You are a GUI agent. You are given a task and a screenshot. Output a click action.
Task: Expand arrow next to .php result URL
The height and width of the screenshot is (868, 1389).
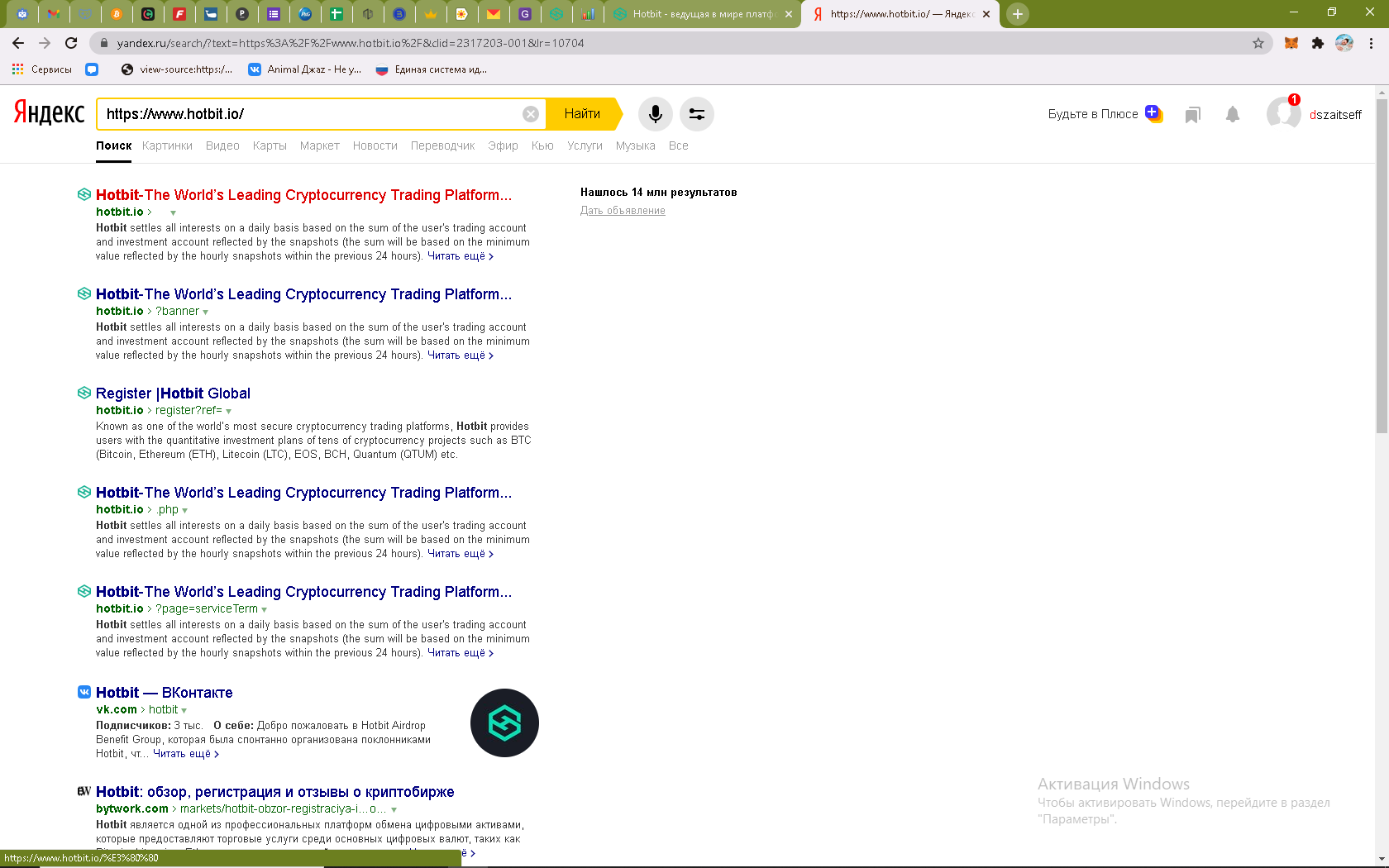pyautogui.click(x=185, y=510)
